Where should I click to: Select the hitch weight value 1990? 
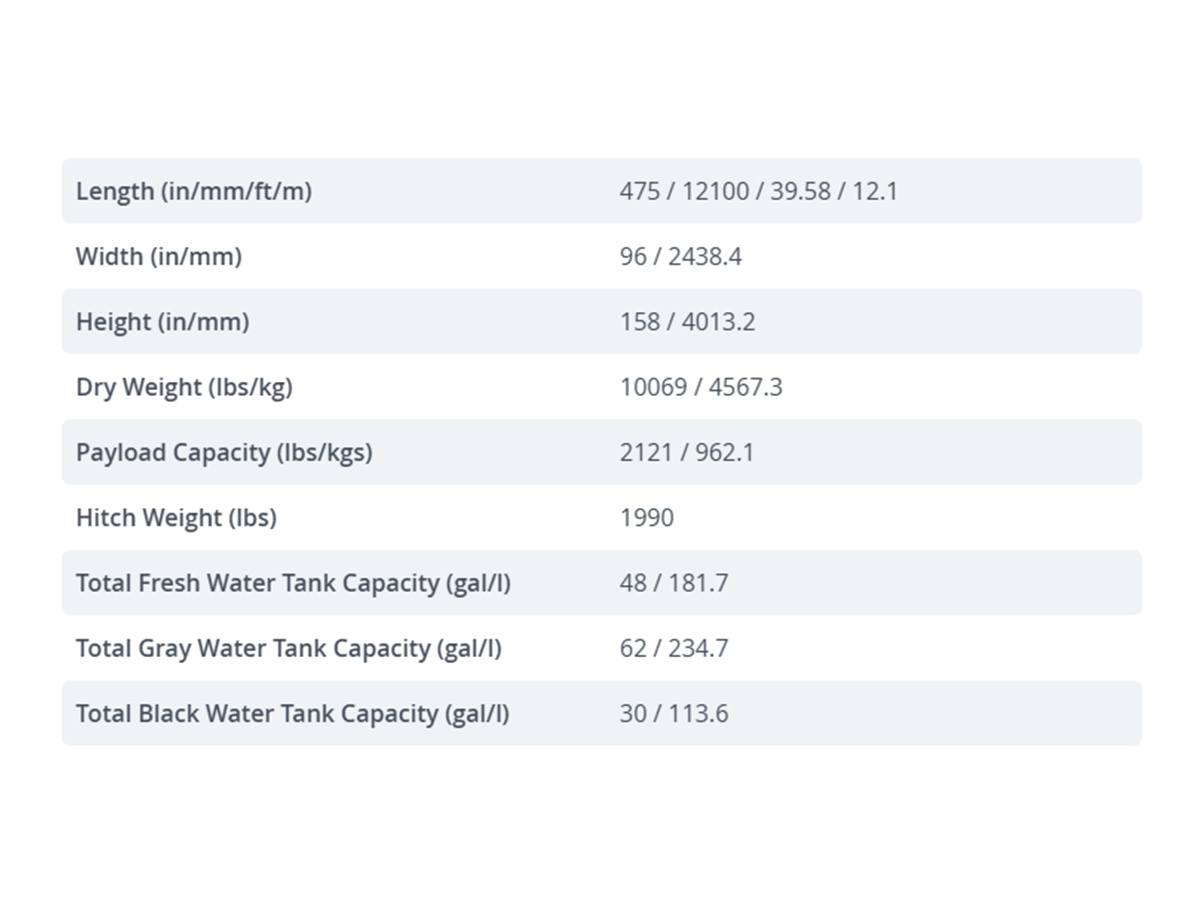coord(646,517)
